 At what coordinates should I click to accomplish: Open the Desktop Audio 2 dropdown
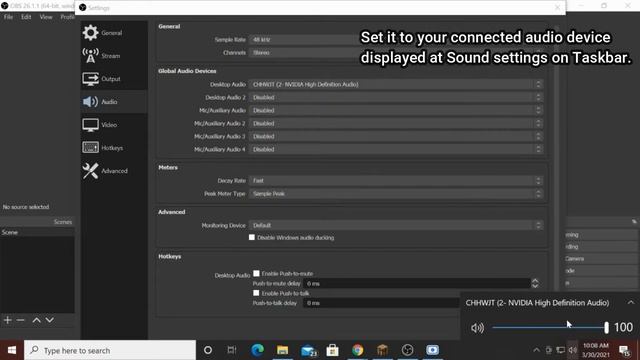point(396,98)
